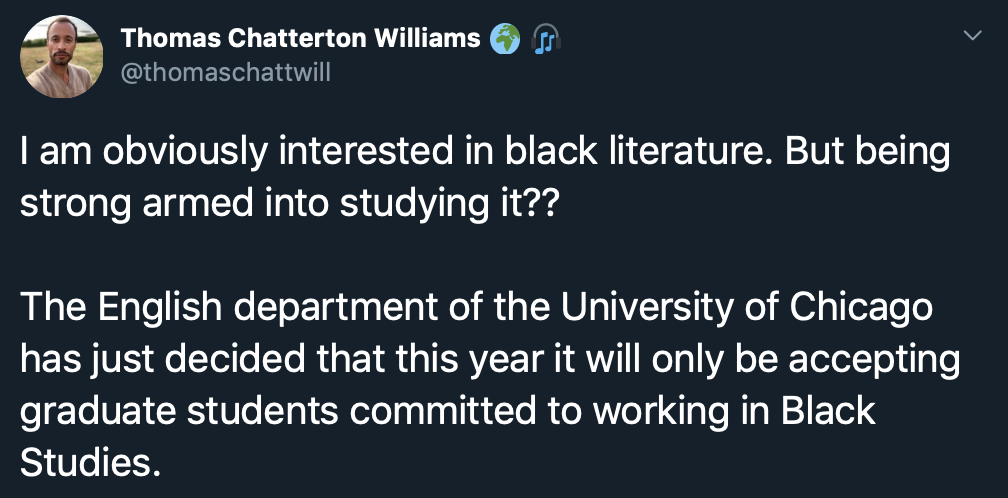This screenshot has height=498, width=1008.
Task: Click the paragraph about the English department
Action: (490, 386)
